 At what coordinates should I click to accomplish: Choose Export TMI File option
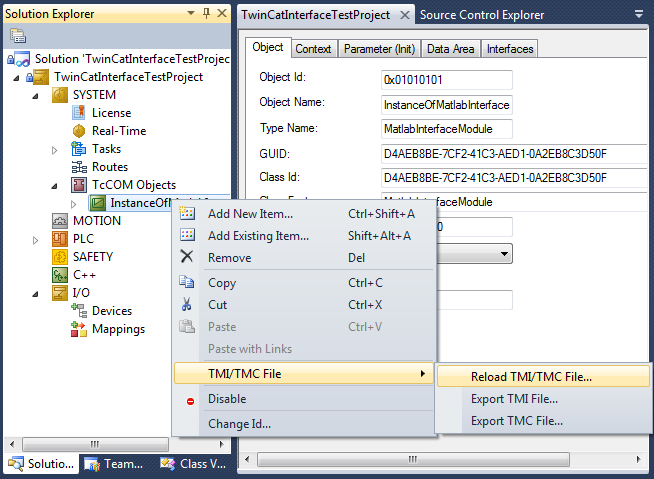click(543, 399)
